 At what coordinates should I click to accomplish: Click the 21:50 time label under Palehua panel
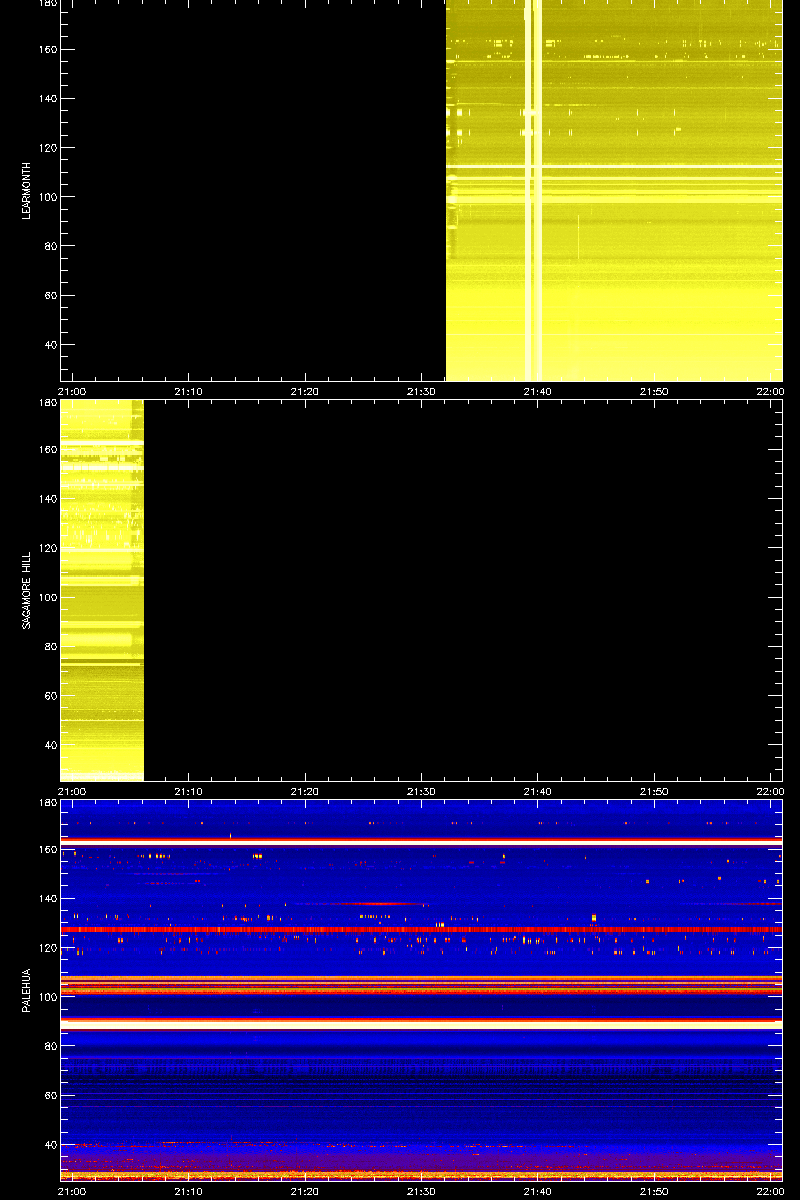[654, 1191]
